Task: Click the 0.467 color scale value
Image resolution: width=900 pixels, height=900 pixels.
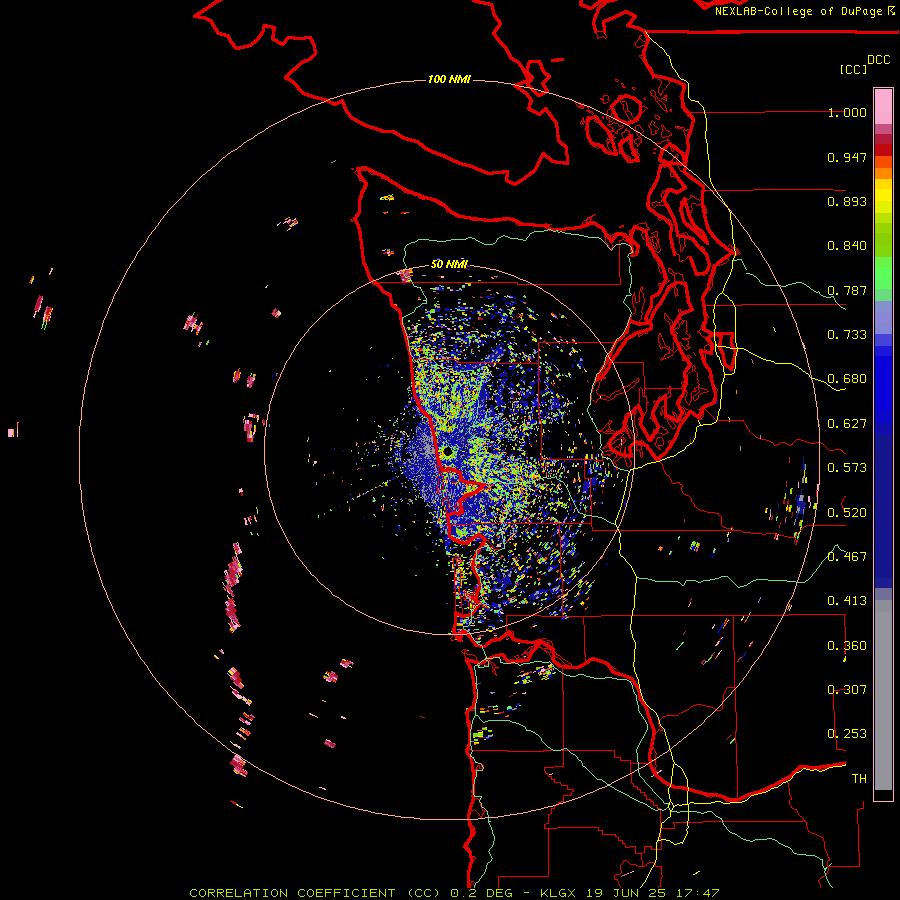Action: 847,556
